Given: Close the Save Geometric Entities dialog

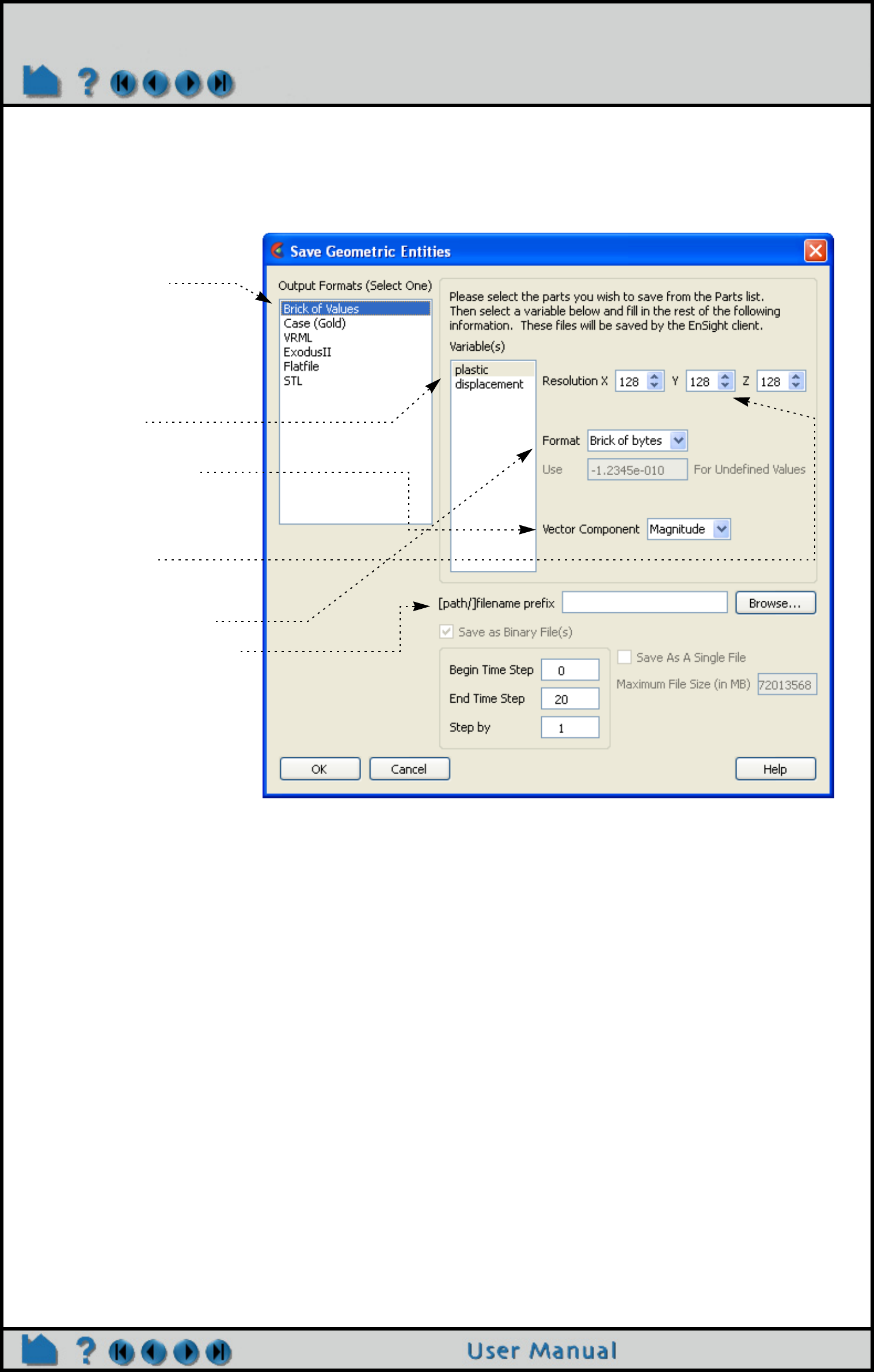Looking at the screenshot, I should 815,251.
